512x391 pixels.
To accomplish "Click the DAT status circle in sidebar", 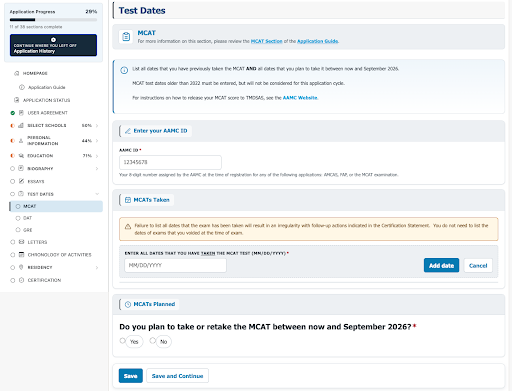I will [18, 218].
